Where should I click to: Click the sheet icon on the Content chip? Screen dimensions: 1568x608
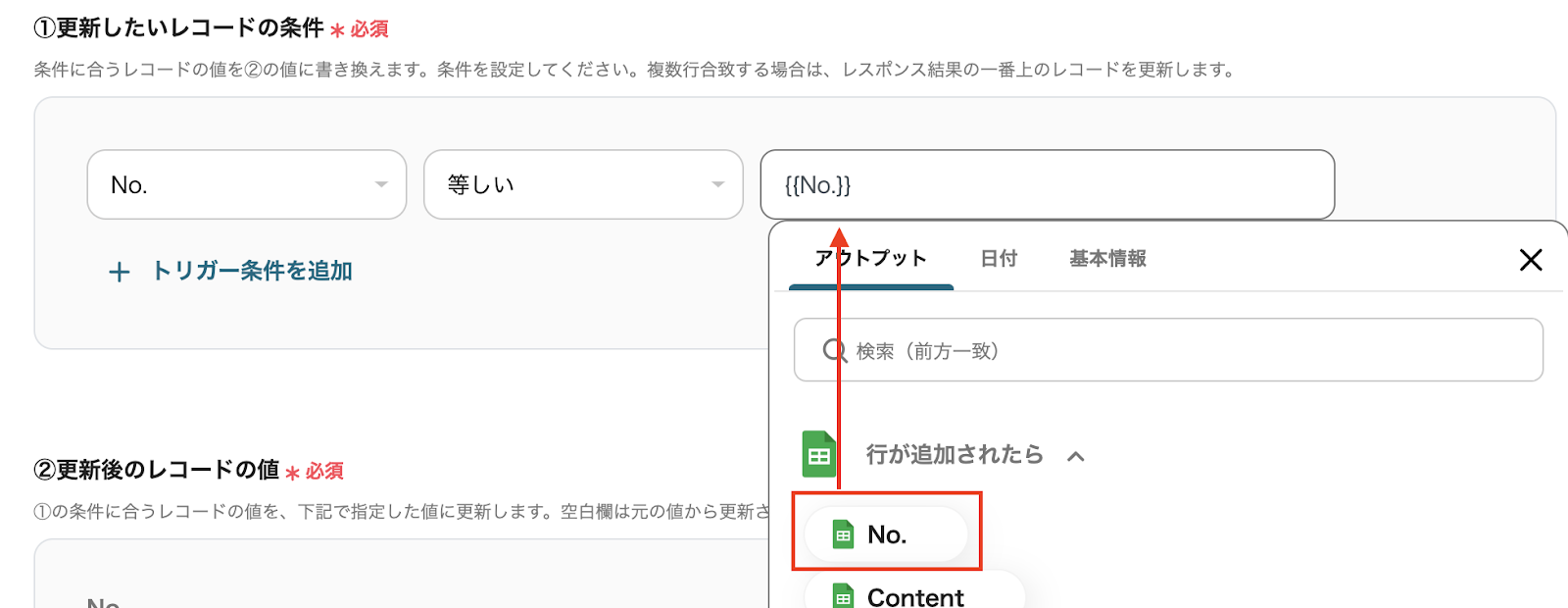tap(843, 596)
